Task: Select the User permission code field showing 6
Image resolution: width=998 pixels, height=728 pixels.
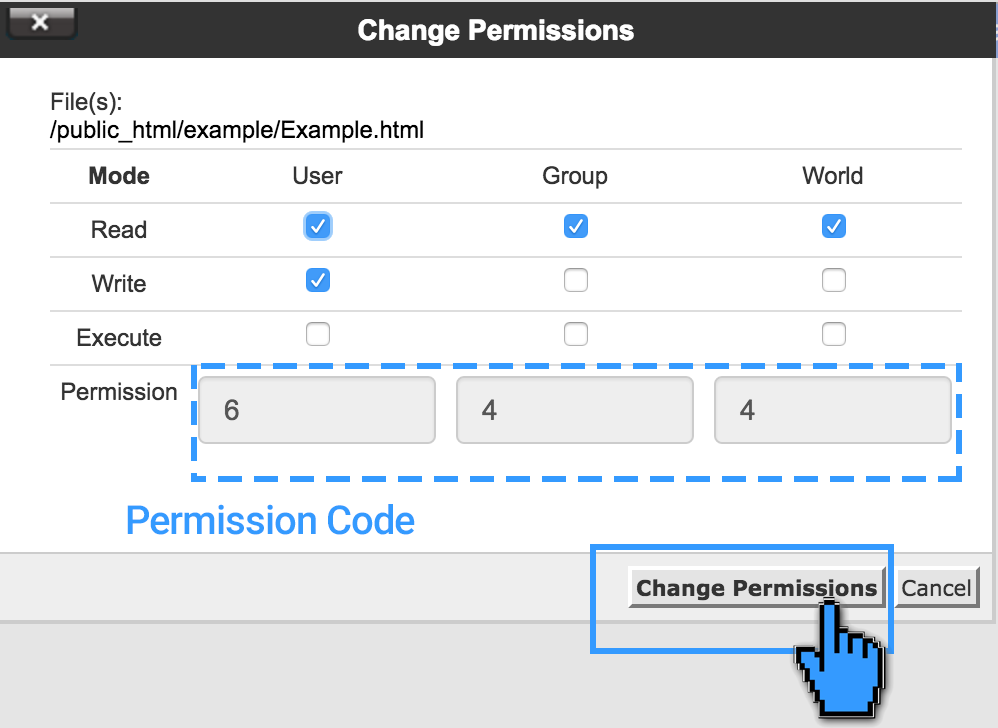Action: pyautogui.click(x=317, y=410)
